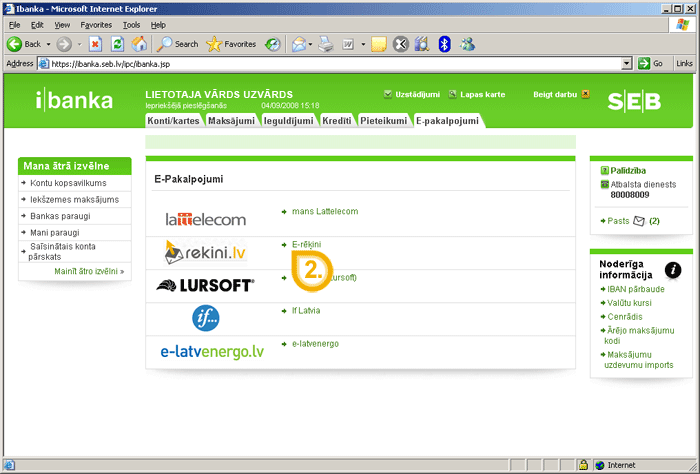Image resolution: width=700 pixels, height=474 pixels.
Task: Switch to the Kredīti tab
Action: tap(337, 121)
